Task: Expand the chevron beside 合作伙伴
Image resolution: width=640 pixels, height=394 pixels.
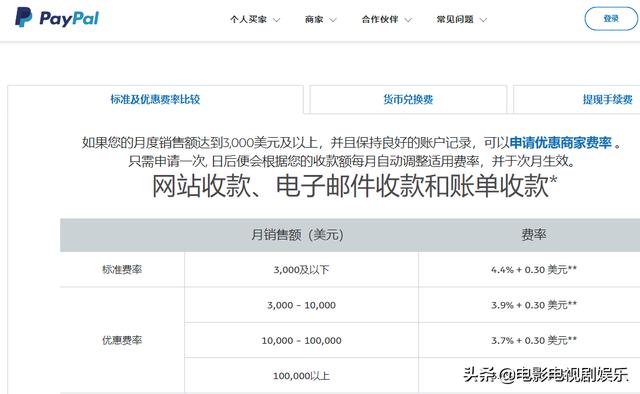Action: [x=408, y=20]
